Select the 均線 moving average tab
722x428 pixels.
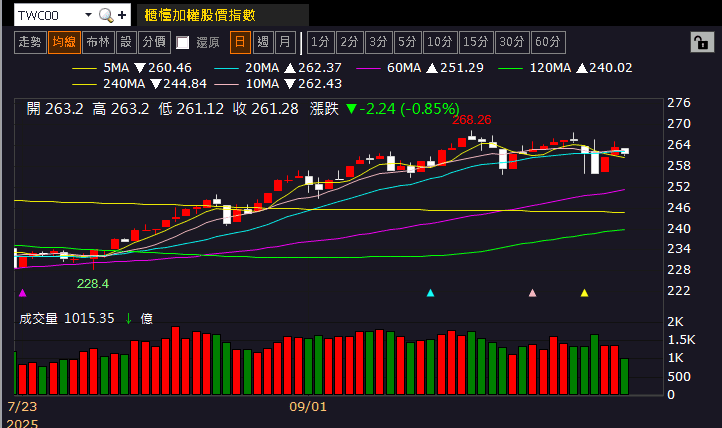(x=64, y=42)
